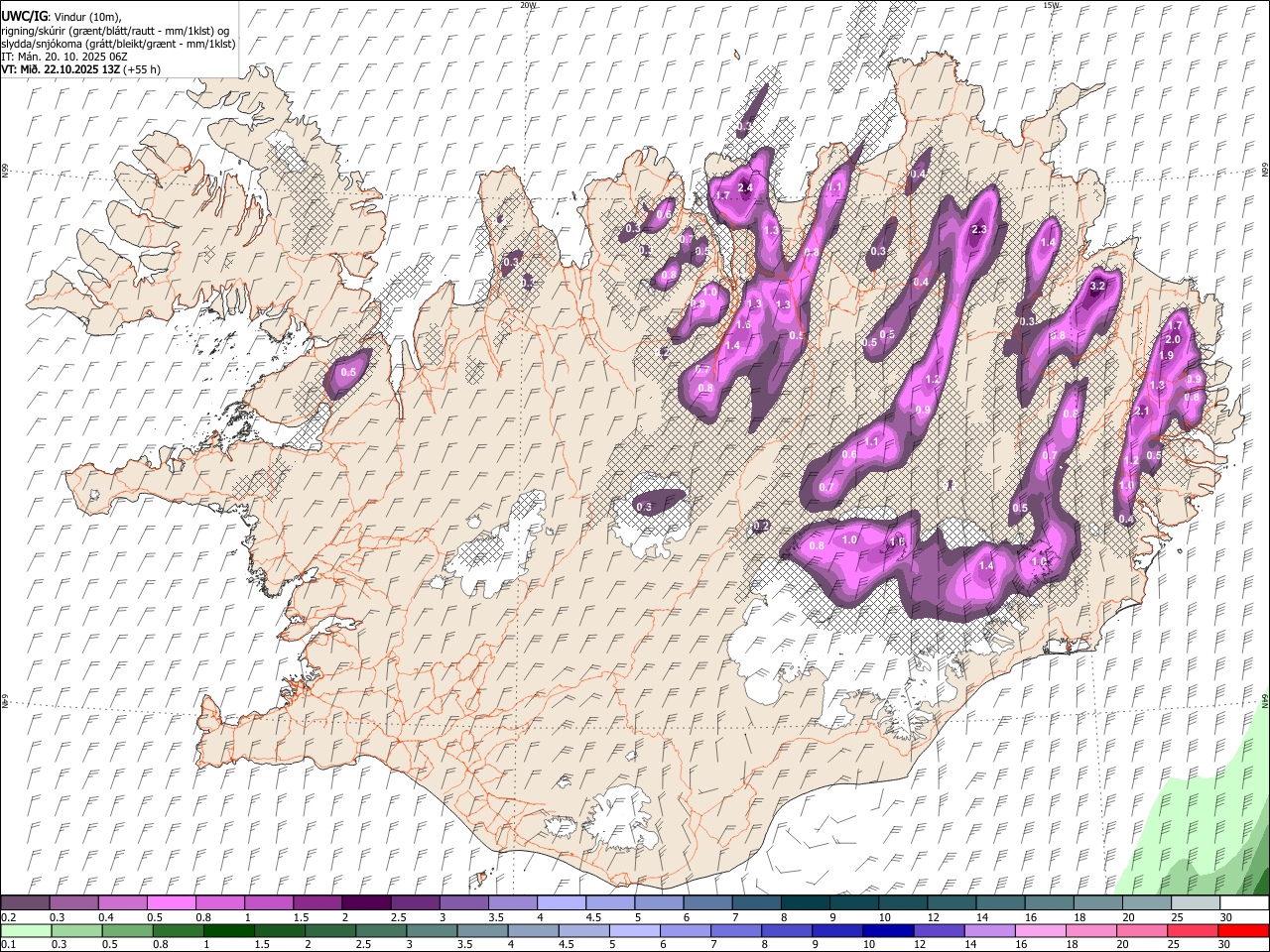This screenshot has height=952, width=1270.
Task: Click the green rain-legend swatch for 0.8–1
Action: (178, 931)
